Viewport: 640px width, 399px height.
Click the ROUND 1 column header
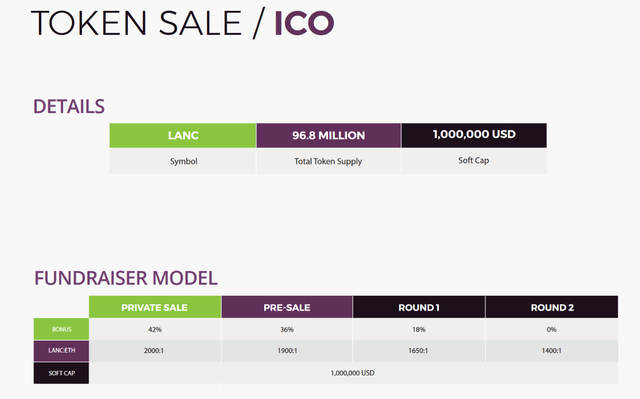coord(419,307)
